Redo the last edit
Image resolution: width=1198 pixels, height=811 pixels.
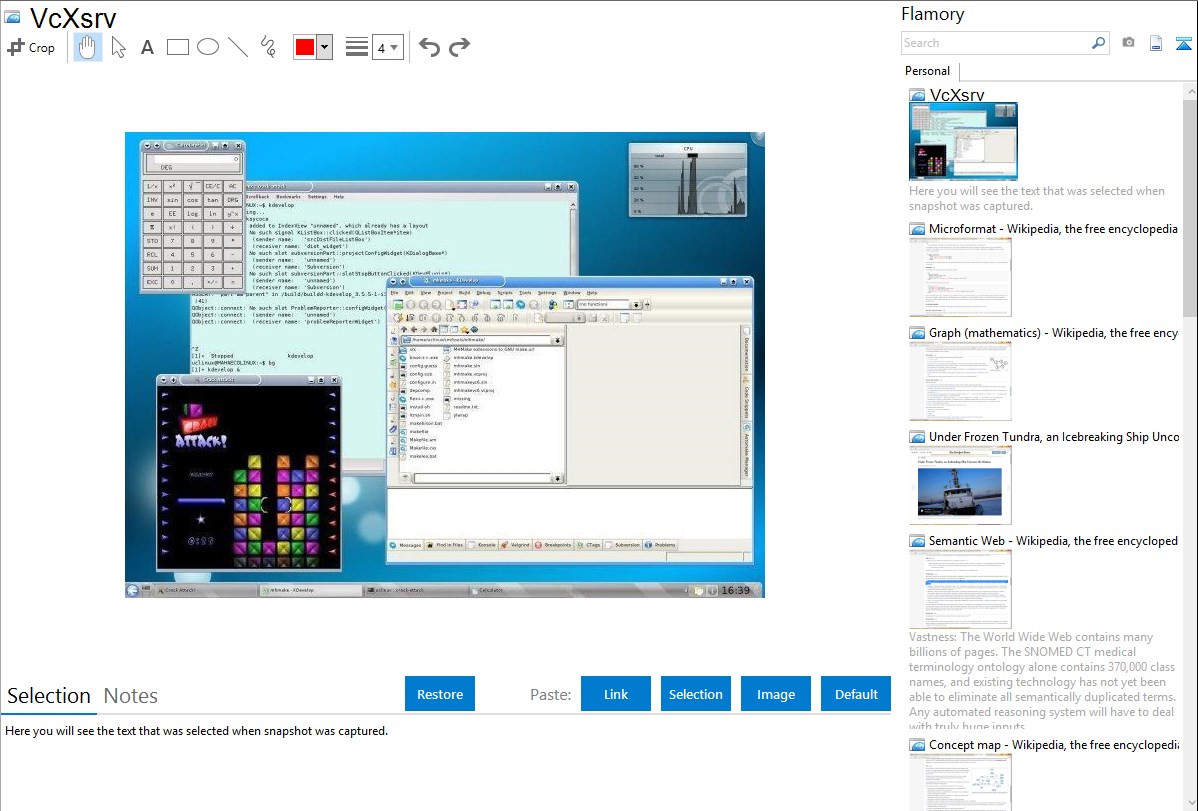tap(459, 47)
